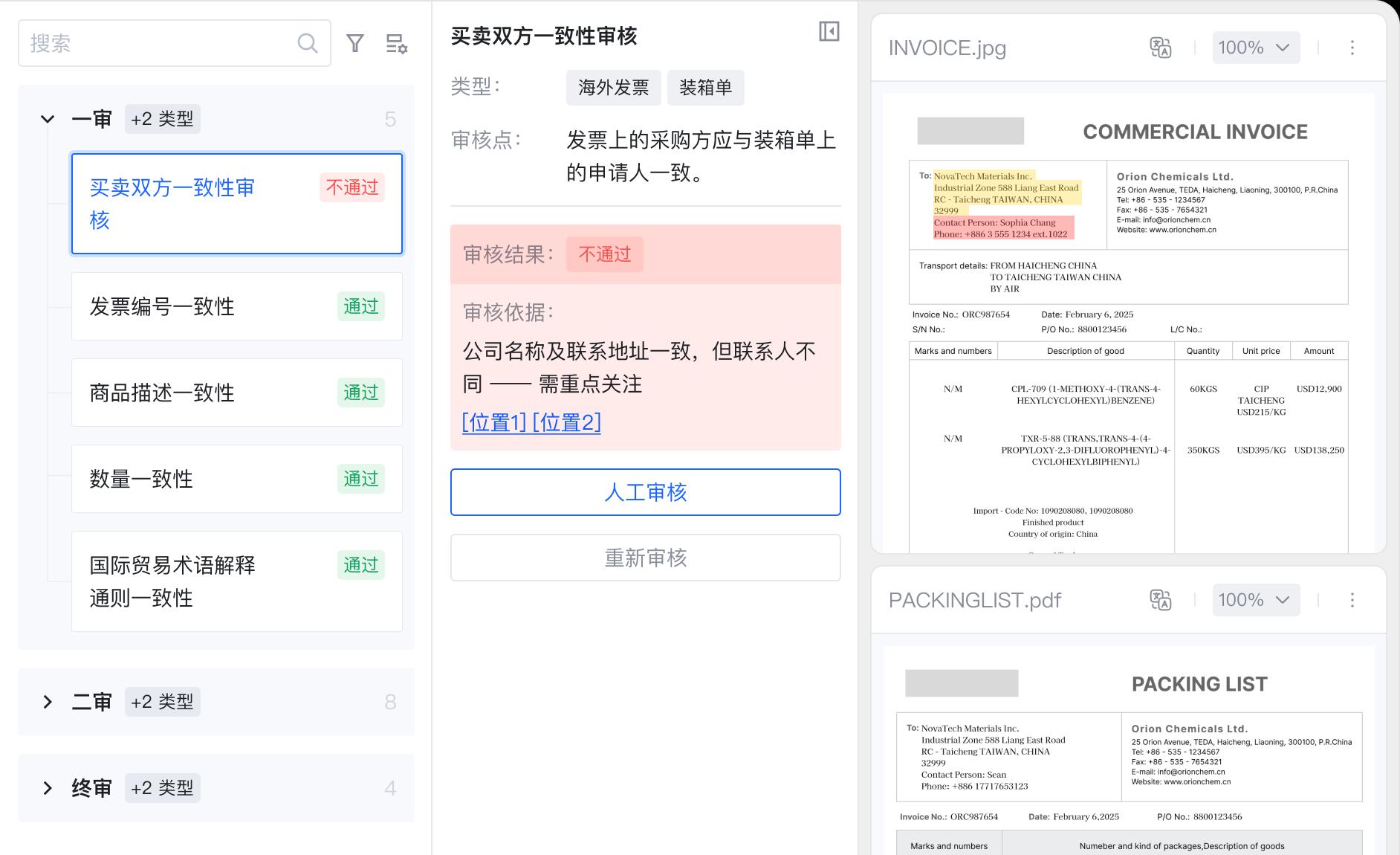Select the 数量一致性 audit item
Image resolution: width=1400 pixels, height=855 pixels.
236,479
